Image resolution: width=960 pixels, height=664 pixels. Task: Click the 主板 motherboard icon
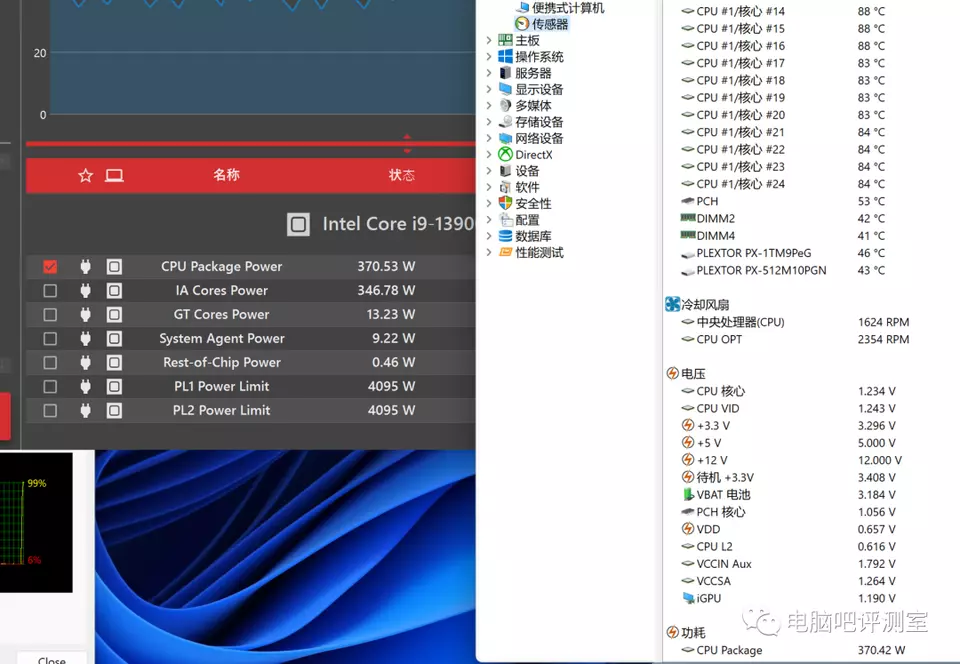(505, 40)
